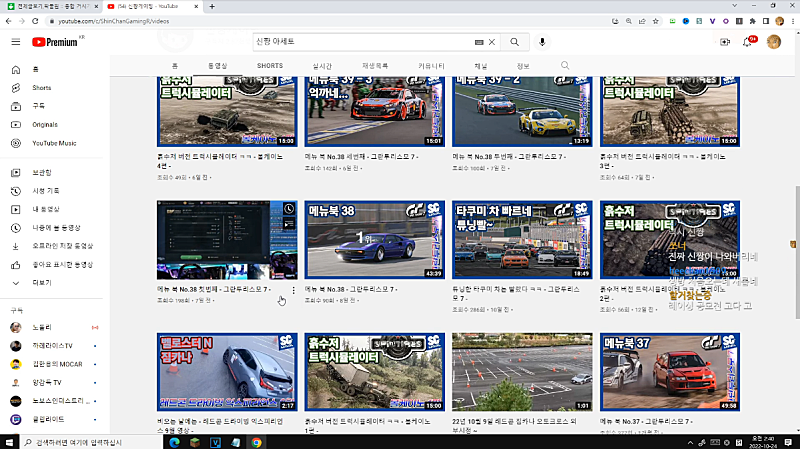Open YouTube Music in the sidebar
The image size is (800, 449).
[53, 143]
